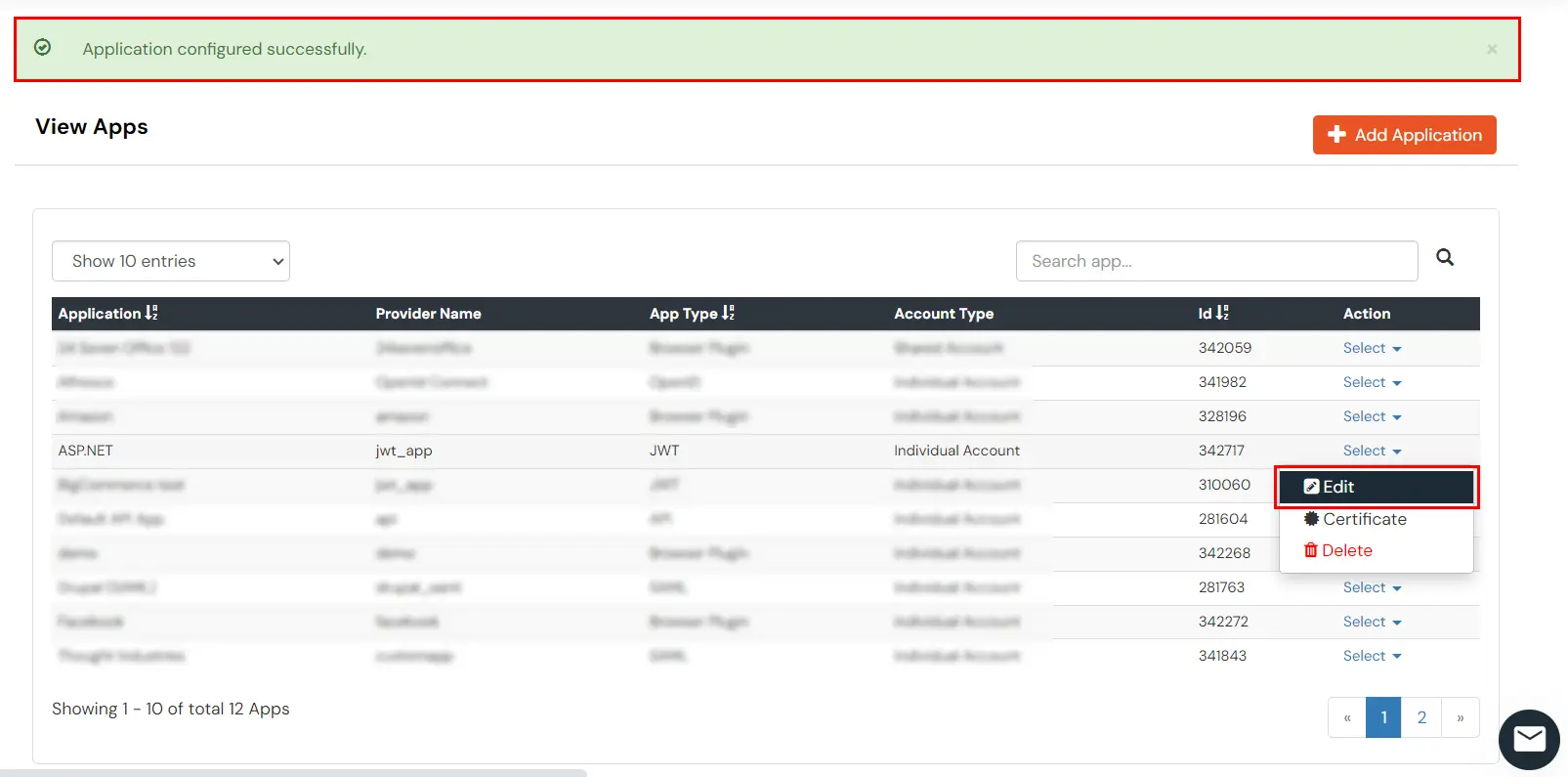The width and height of the screenshot is (1568, 777).
Task: Go to pagination page 2
Action: pyautogui.click(x=1421, y=717)
